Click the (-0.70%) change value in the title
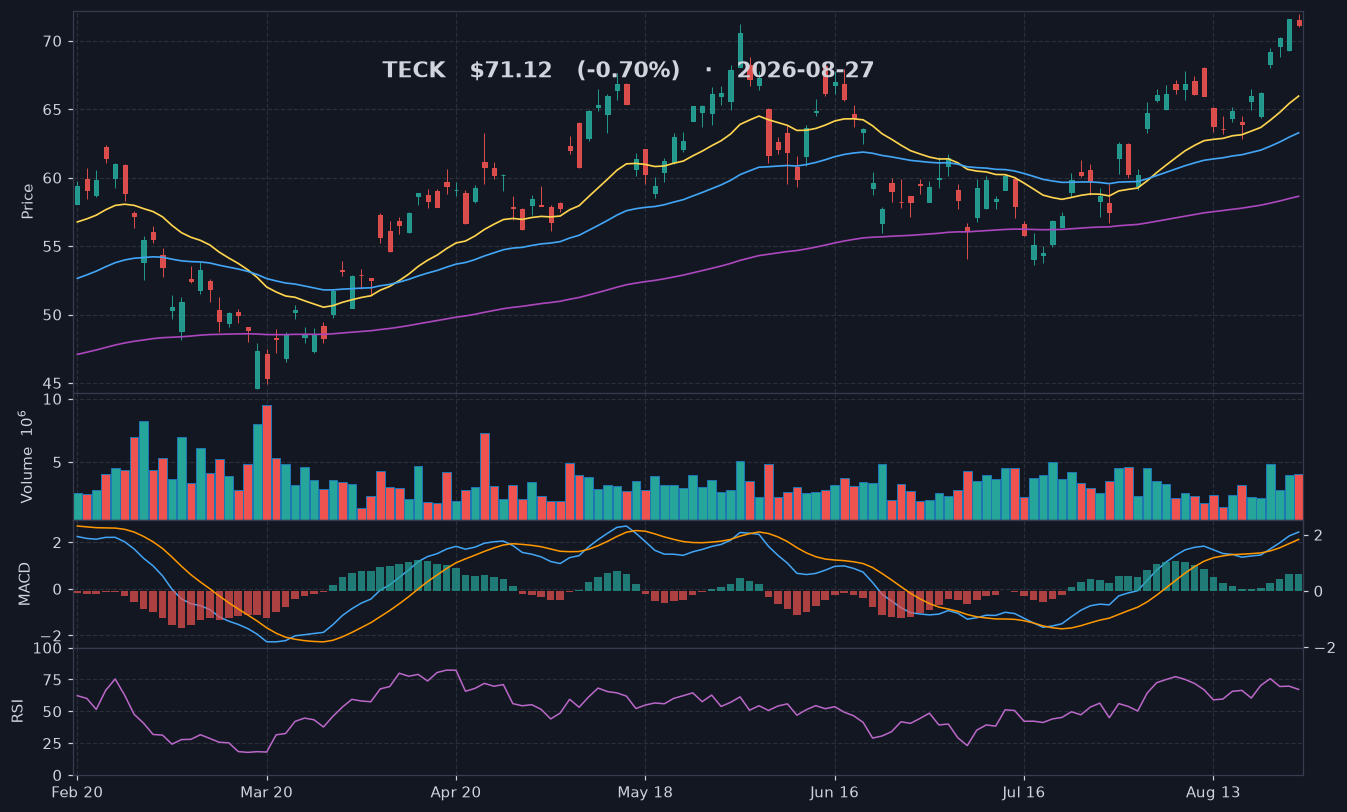Image resolution: width=1347 pixels, height=812 pixels. (628, 71)
